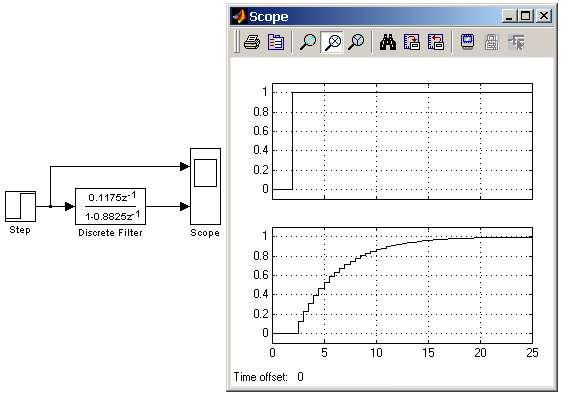Select the Zoom Y-axis tool

pos(356,42)
